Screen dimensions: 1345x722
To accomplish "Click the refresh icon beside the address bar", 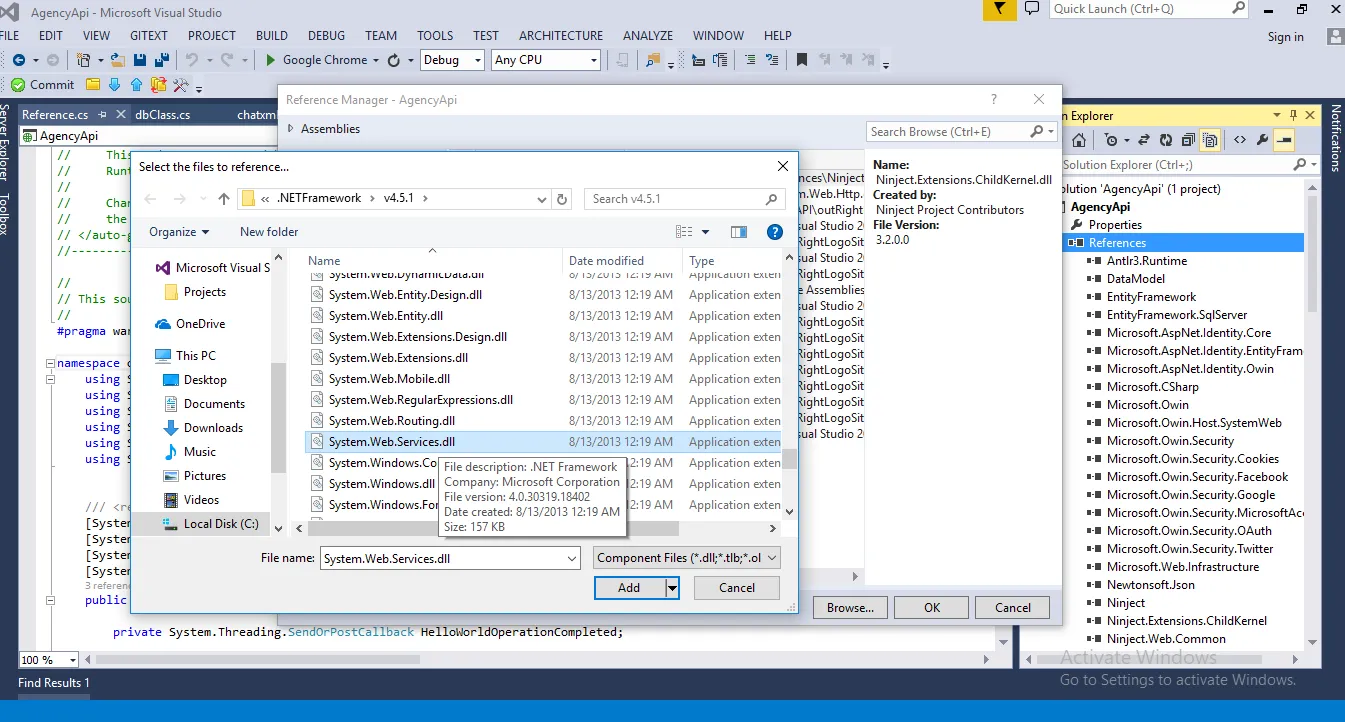I will pos(562,199).
